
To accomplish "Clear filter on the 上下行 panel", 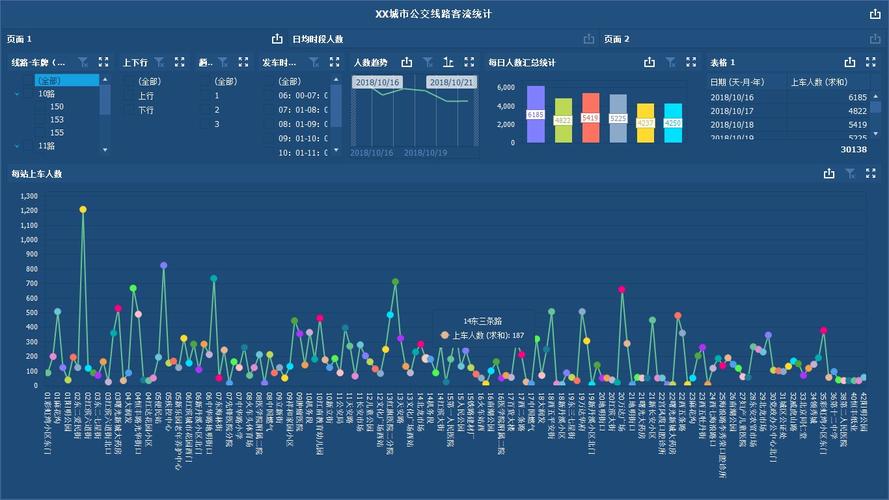I will (159, 62).
